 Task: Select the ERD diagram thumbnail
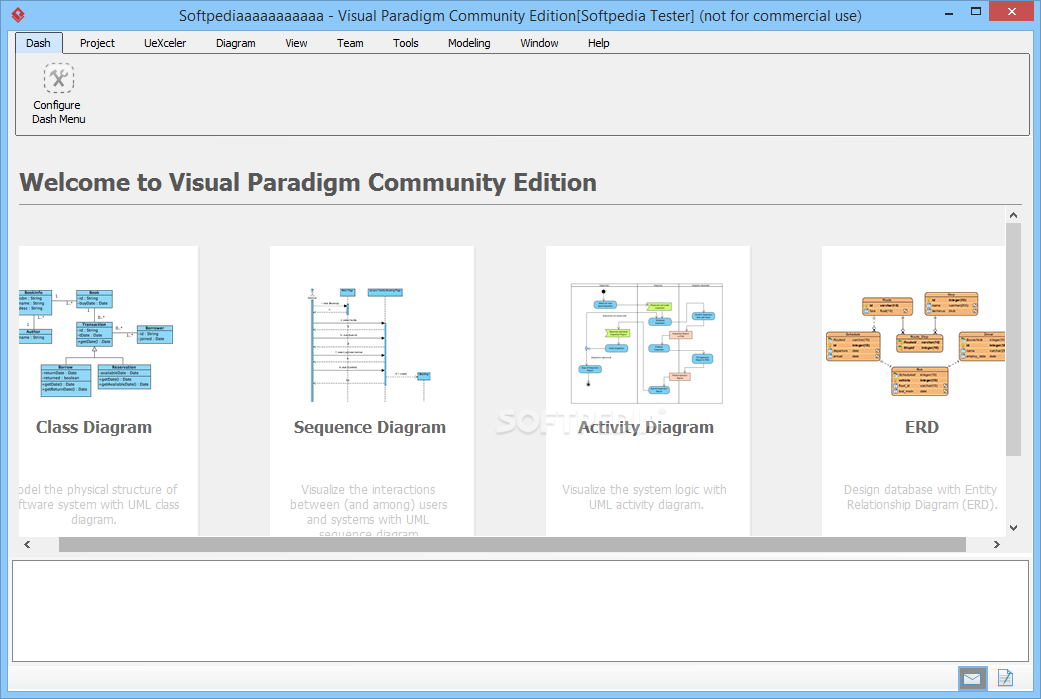(x=915, y=344)
